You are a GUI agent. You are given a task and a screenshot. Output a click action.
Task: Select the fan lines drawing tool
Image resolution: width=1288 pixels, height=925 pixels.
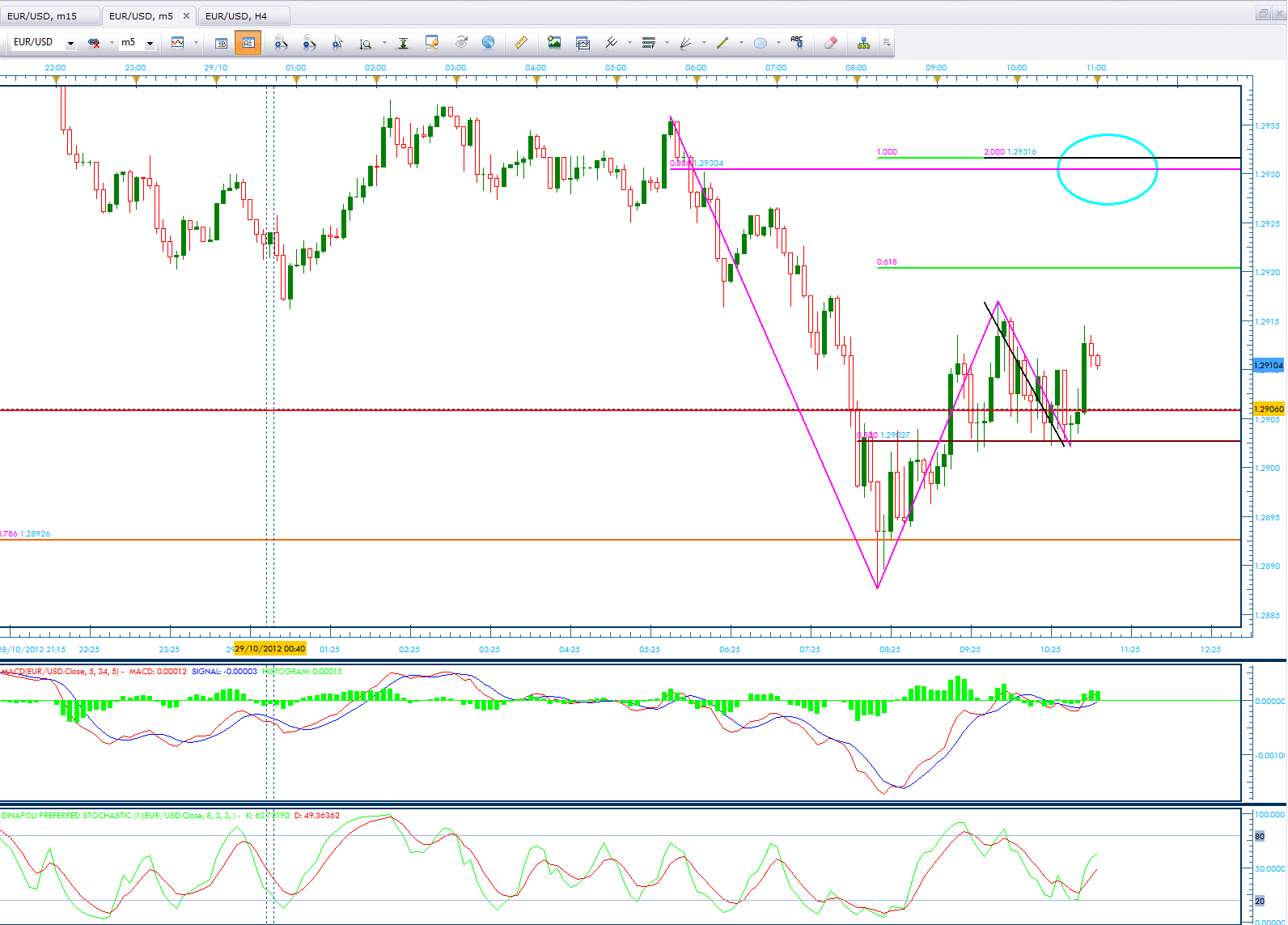[x=686, y=43]
